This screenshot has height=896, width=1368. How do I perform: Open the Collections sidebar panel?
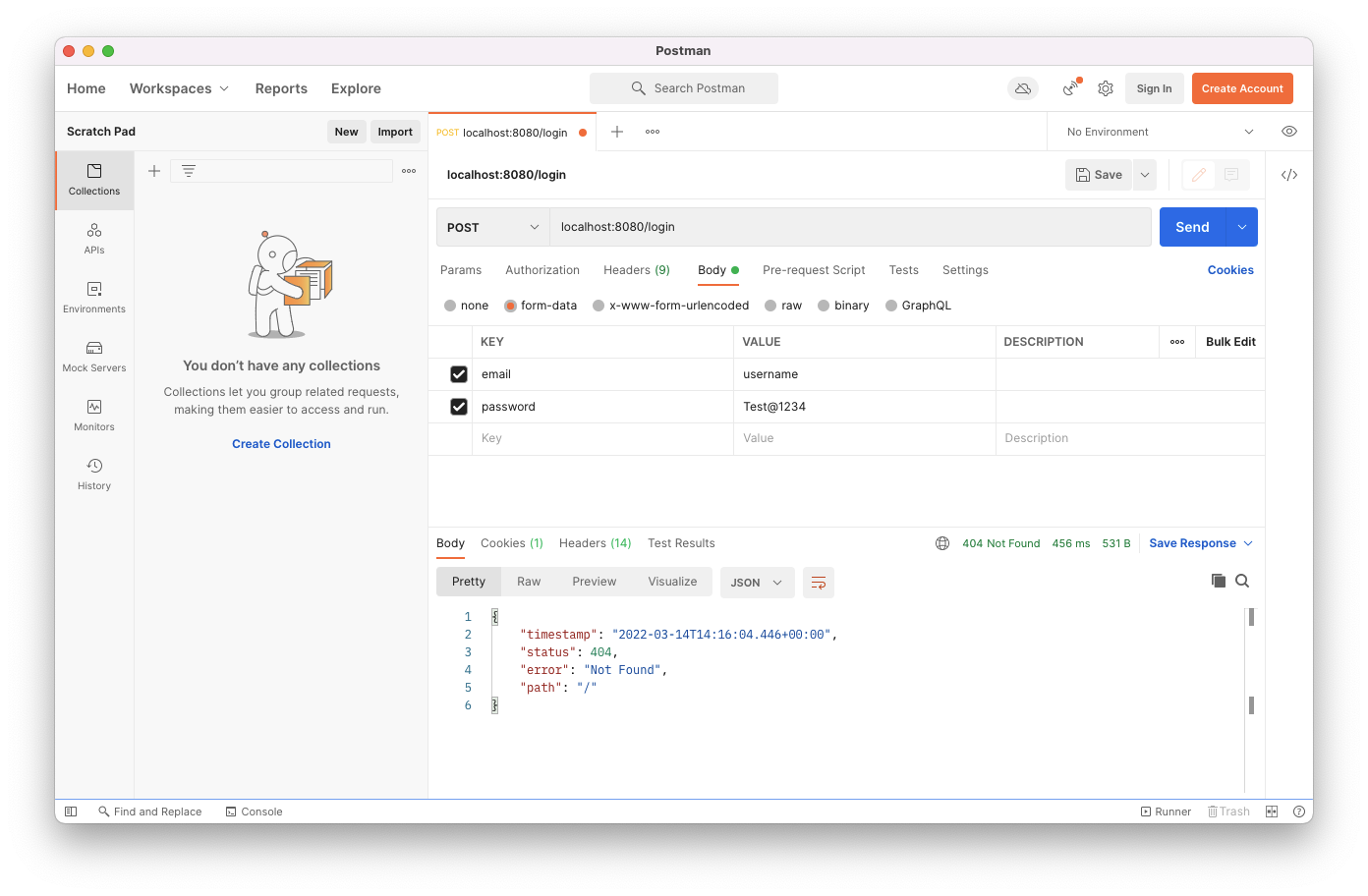click(x=94, y=180)
